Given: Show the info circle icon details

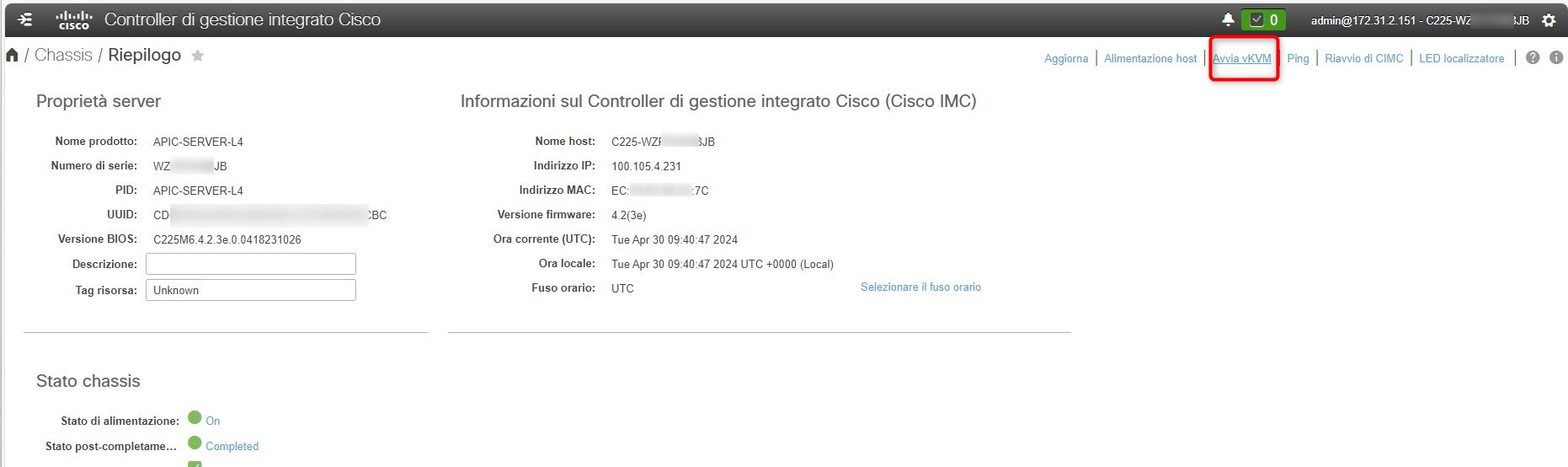Looking at the screenshot, I should point(1556,57).
